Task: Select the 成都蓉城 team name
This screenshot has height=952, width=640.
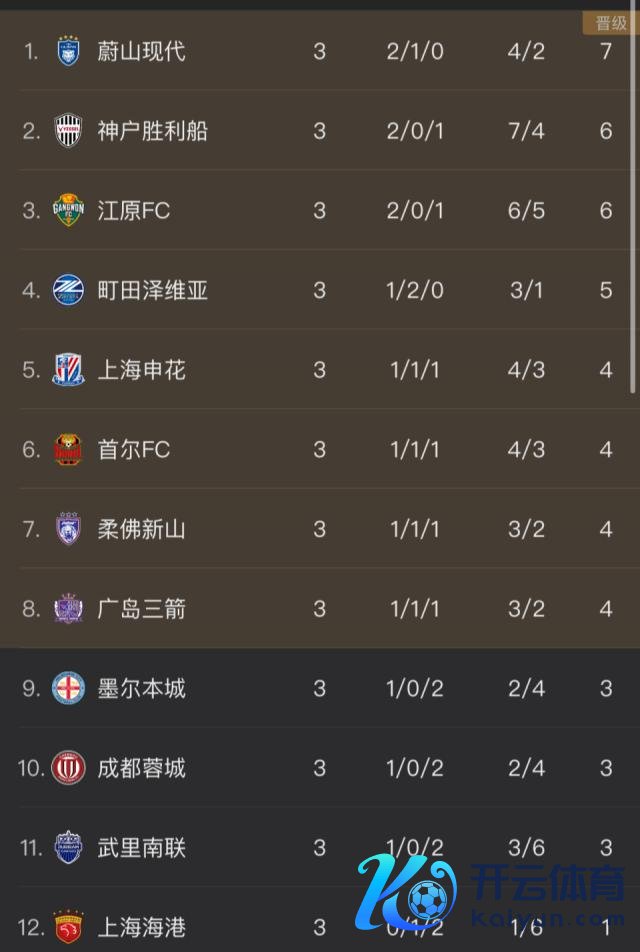Action: tap(141, 768)
